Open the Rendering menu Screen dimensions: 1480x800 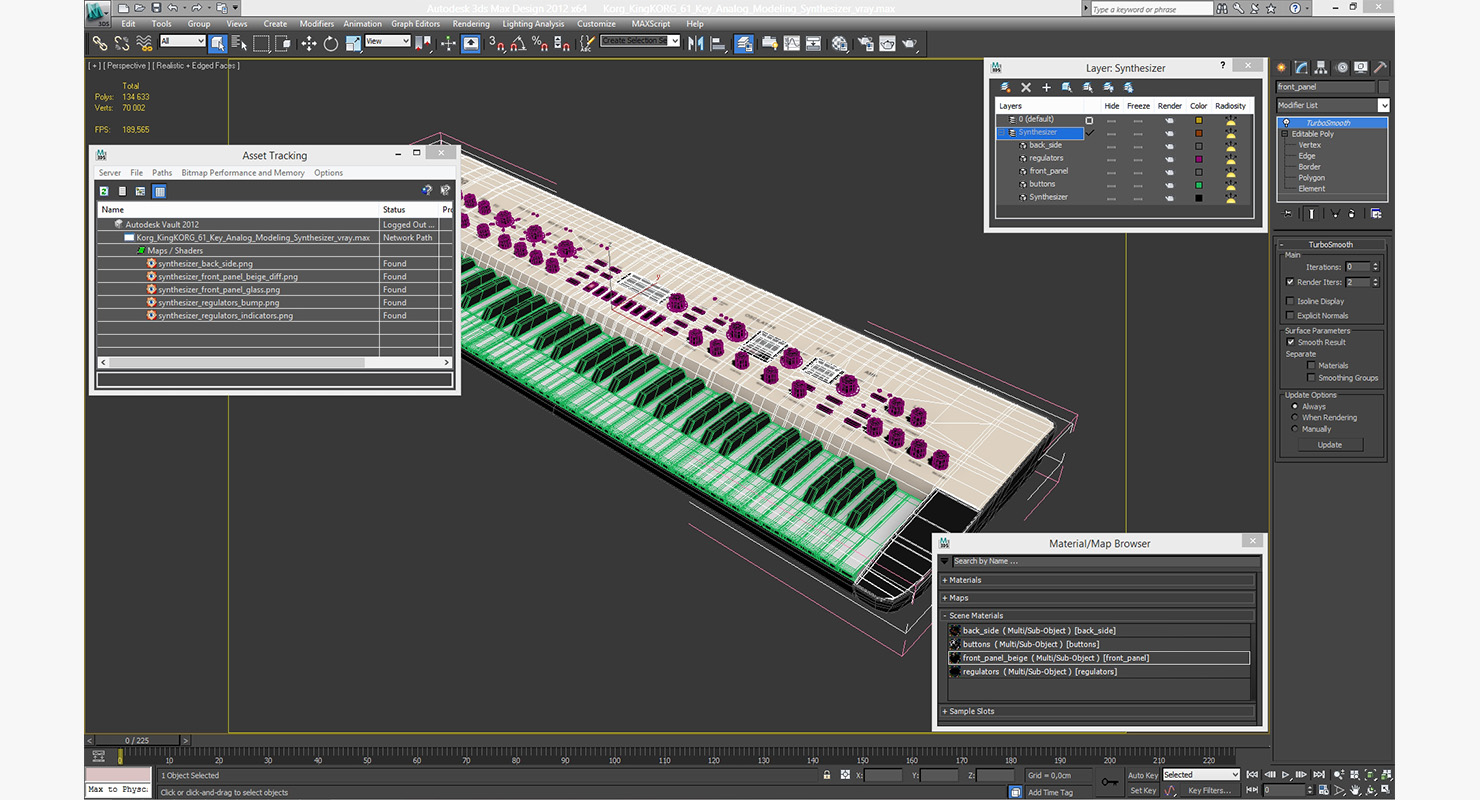pos(471,24)
